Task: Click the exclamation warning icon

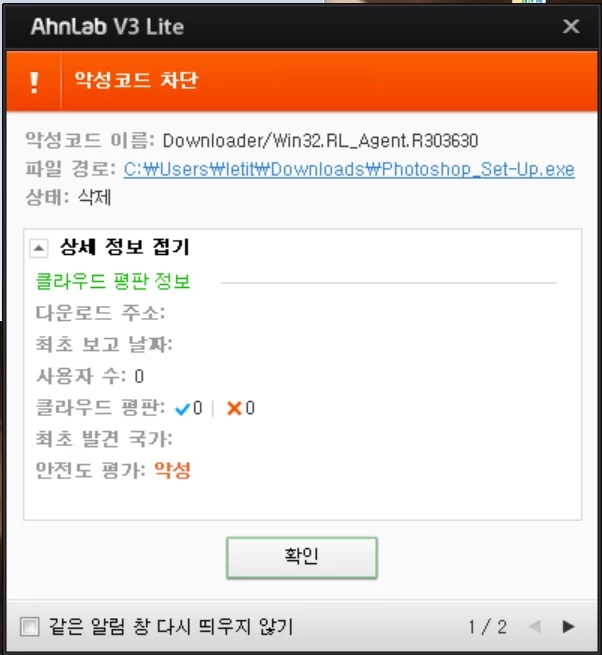Action: tap(34, 82)
